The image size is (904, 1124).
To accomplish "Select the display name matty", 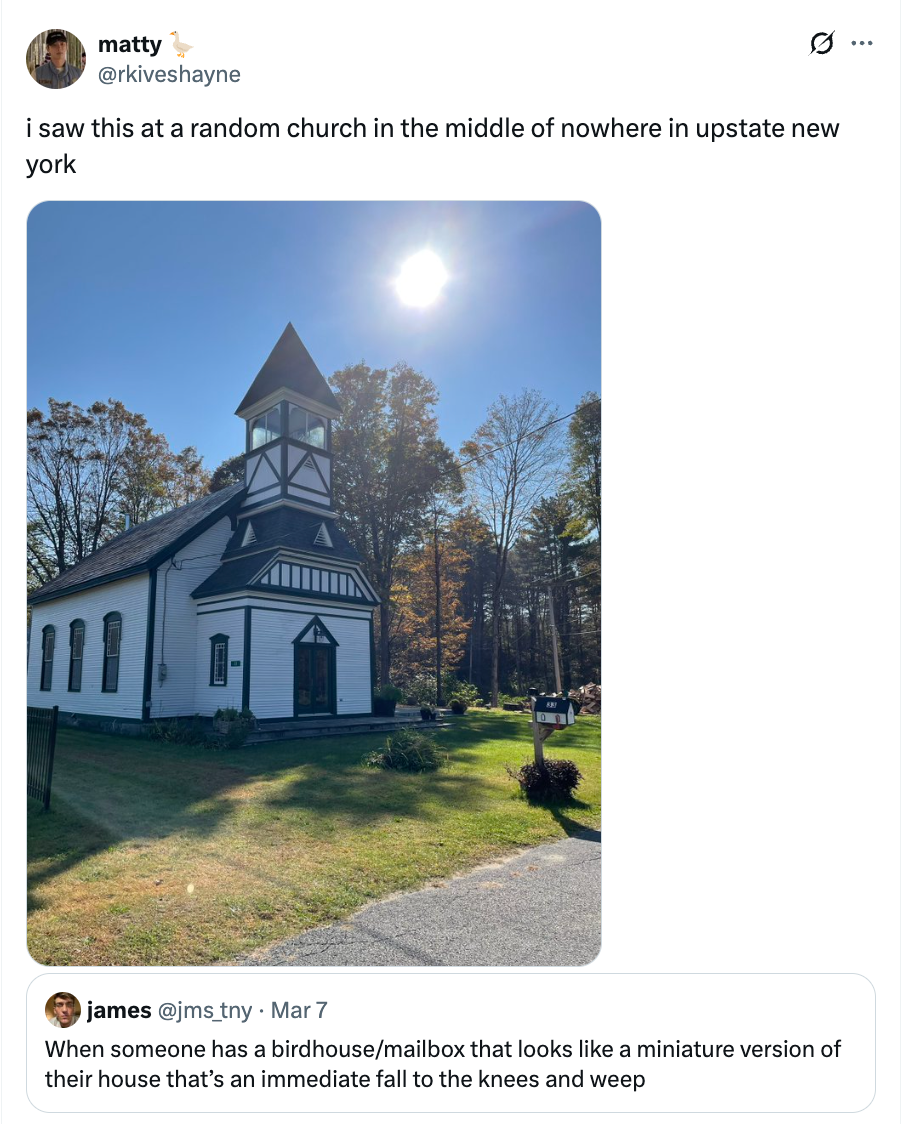I will click(130, 43).
